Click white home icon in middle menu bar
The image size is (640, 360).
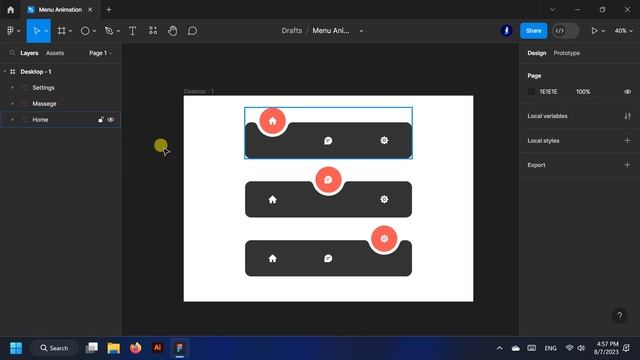pos(273,199)
